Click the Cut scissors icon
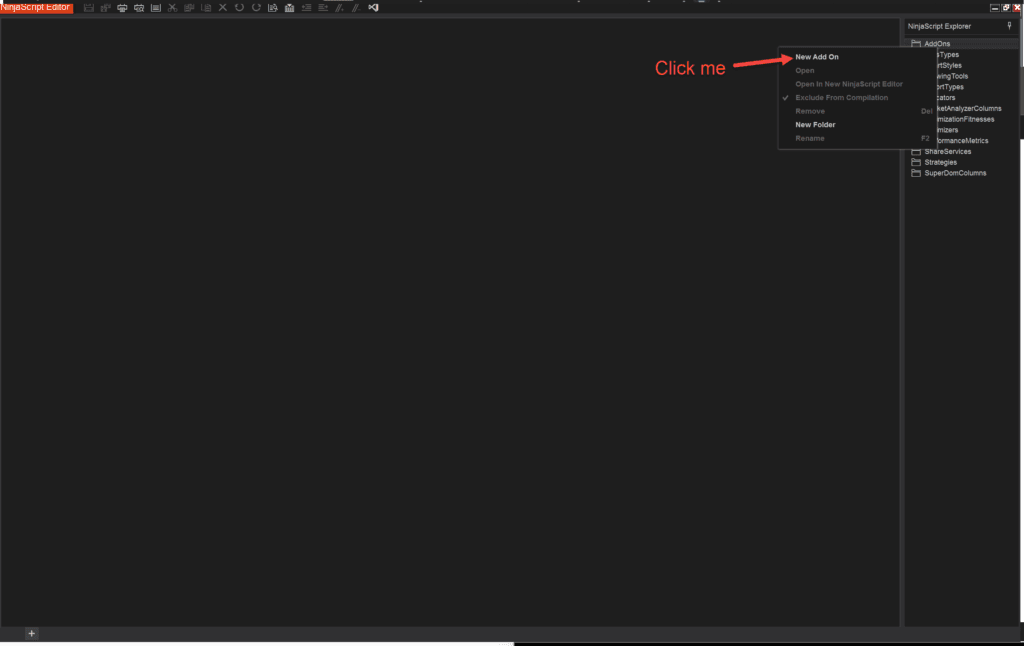The width and height of the screenshot is (1024, 646). click(172, 8)
